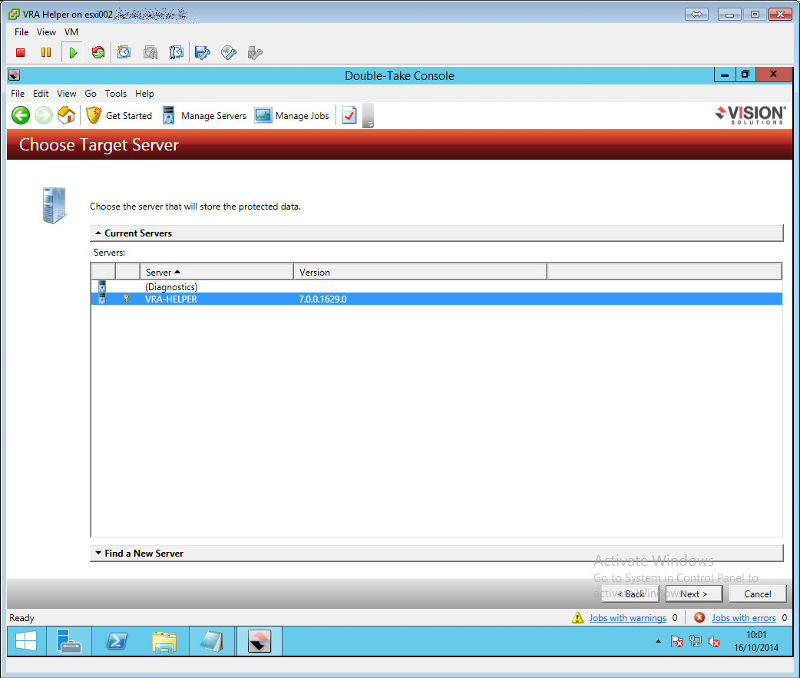Open the Jobs with errors link
This screenshot has height=678, width=800.
pos(743,618)
